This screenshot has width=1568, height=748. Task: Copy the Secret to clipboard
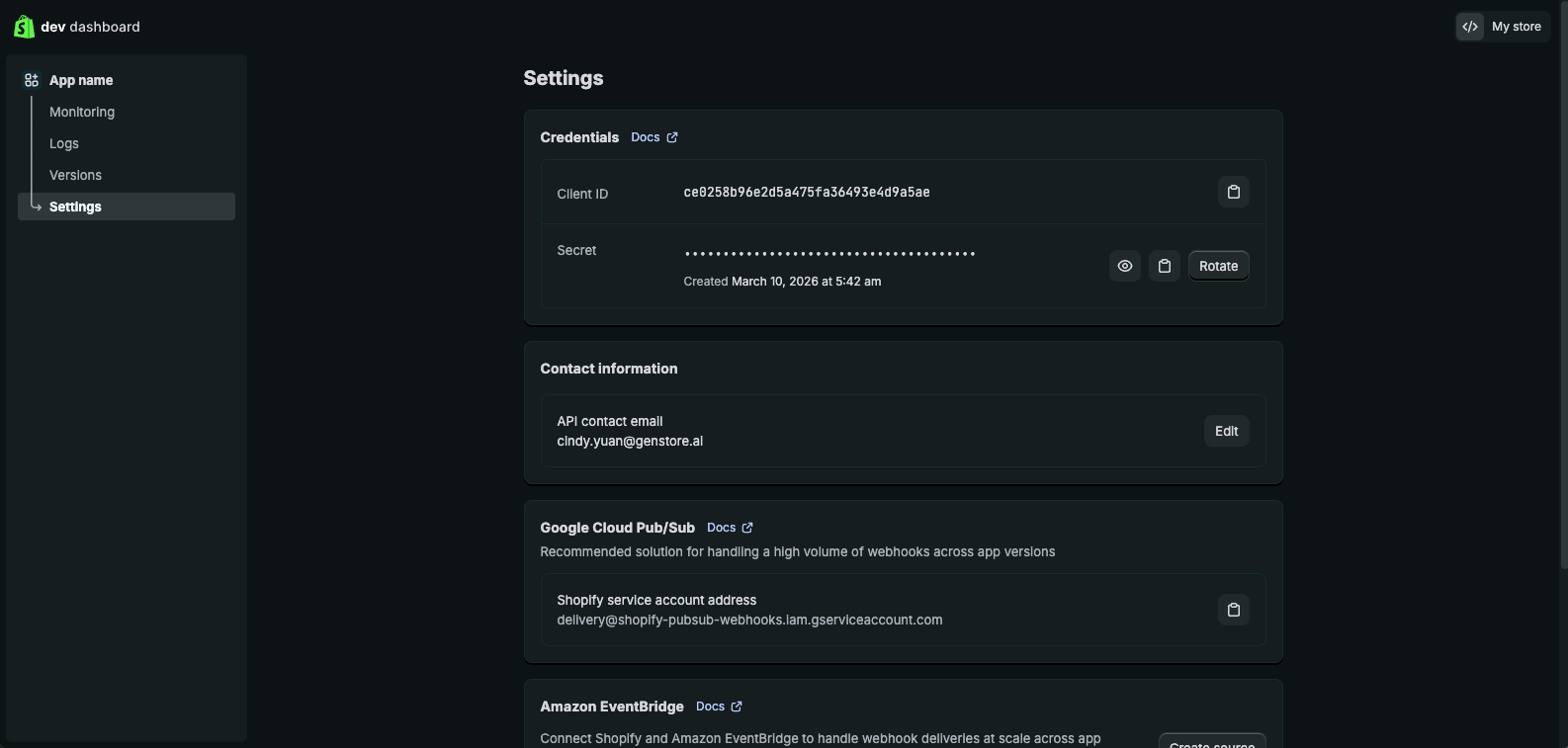point(1164,266)
